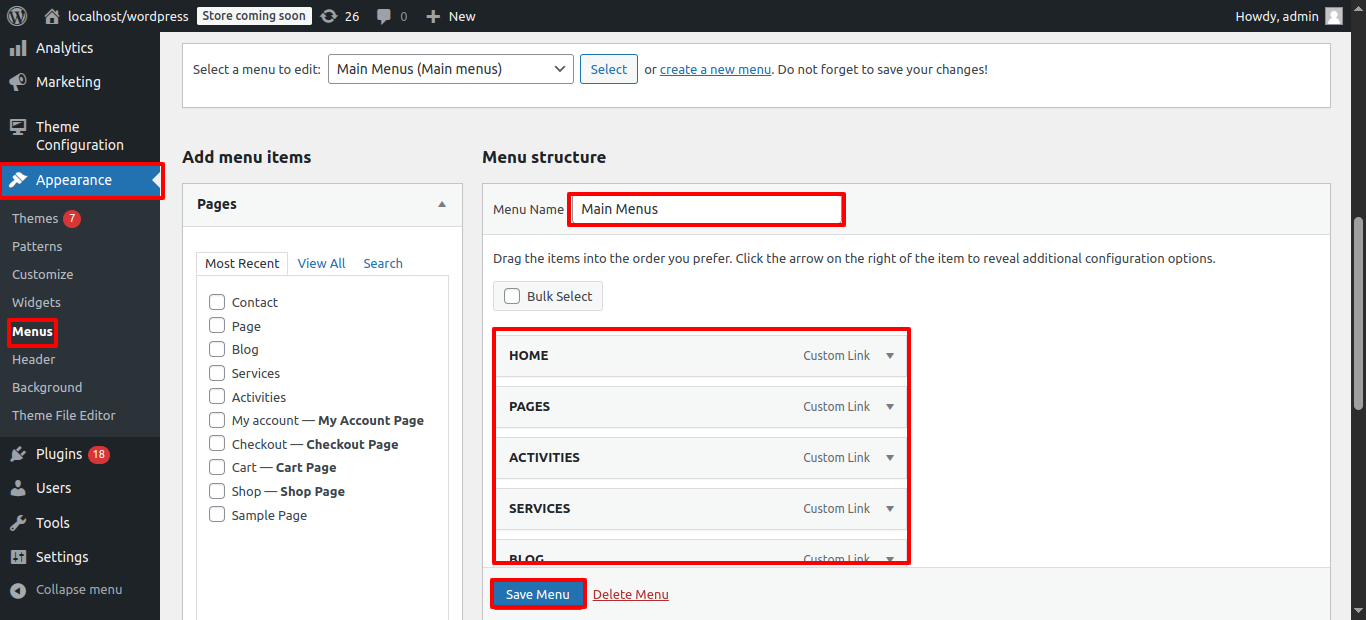
Task: Click the Delete Menu link
Action: coord(631,594)
